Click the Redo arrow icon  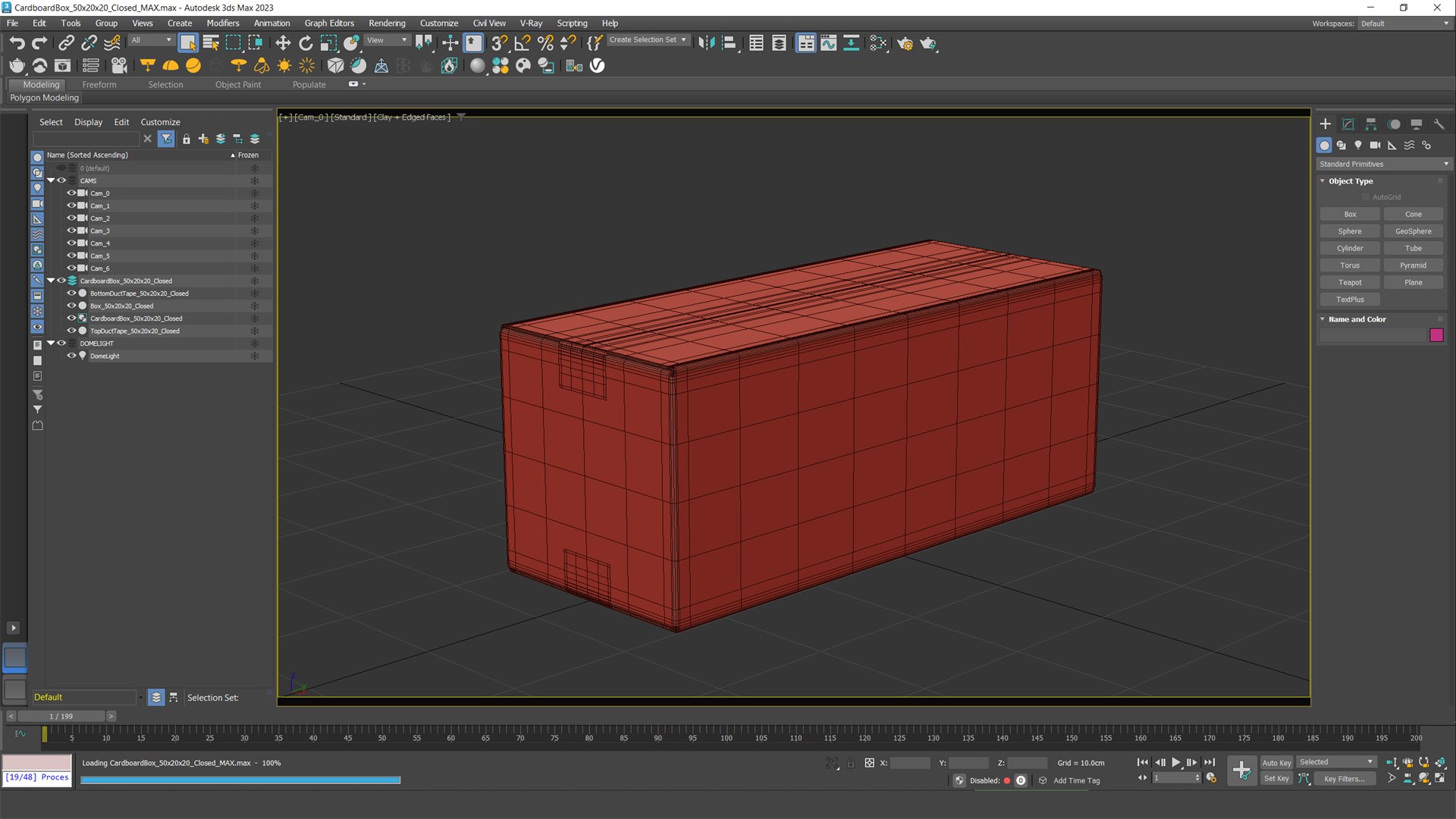[39, 43]
